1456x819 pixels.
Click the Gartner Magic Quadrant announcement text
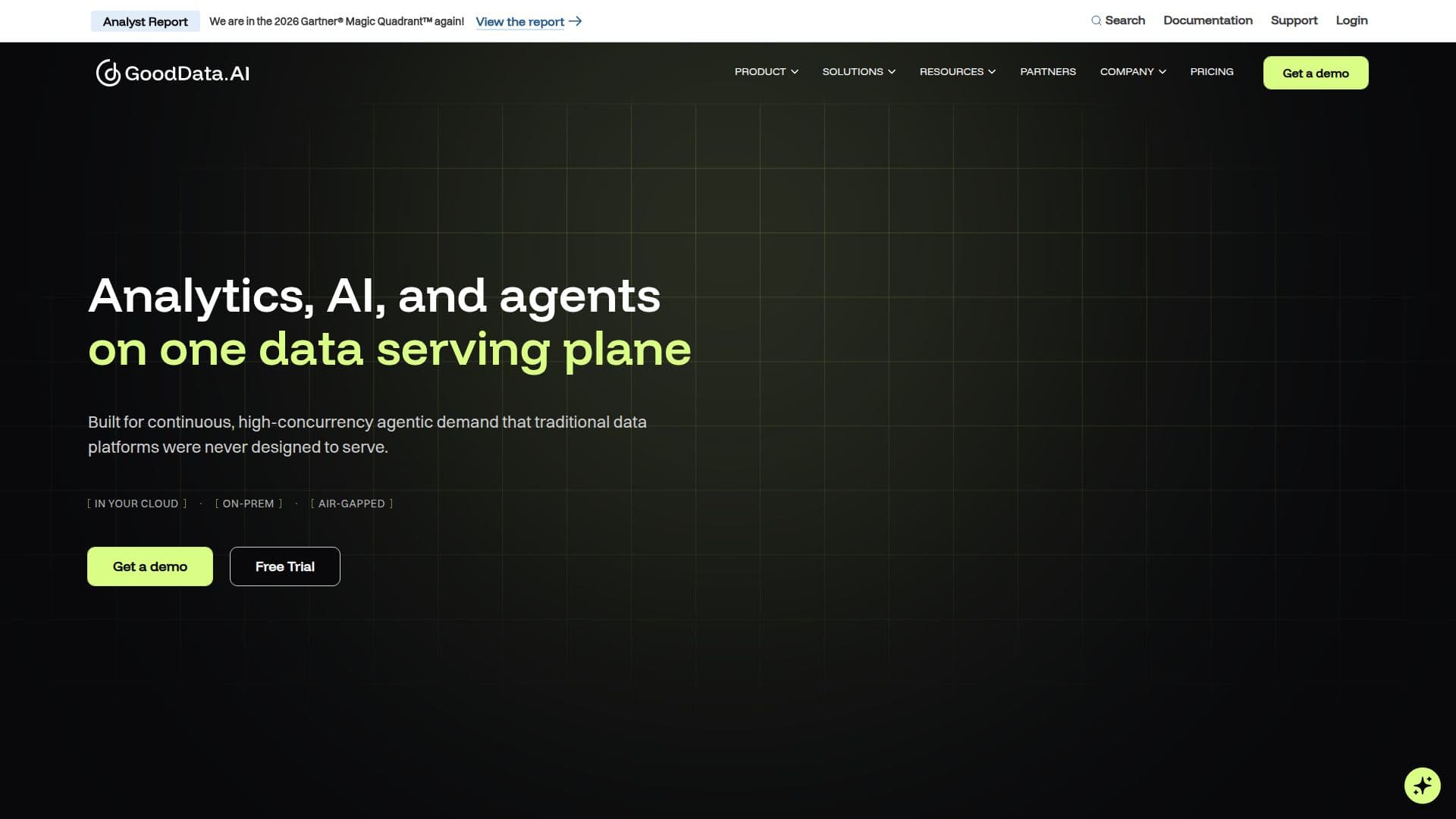pos(337,21)
